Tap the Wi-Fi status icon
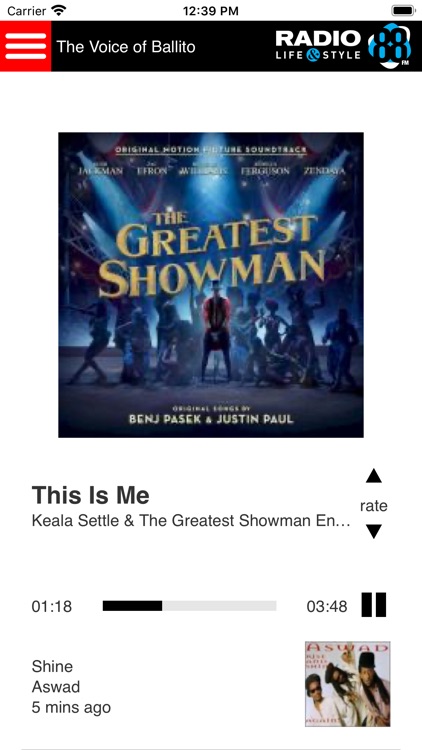Screen dimensions: 422x750 coord(59,10)
